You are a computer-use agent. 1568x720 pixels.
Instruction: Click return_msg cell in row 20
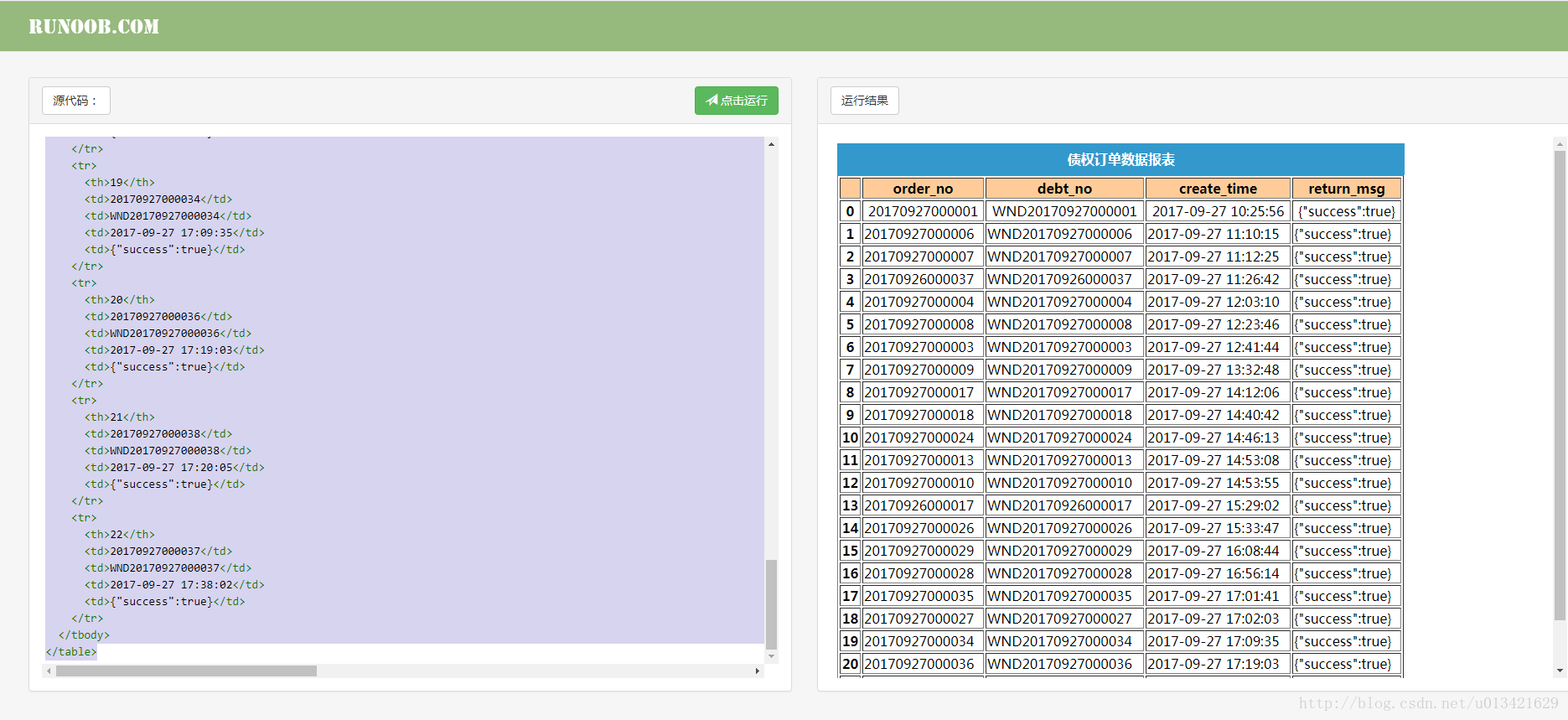1347,664
